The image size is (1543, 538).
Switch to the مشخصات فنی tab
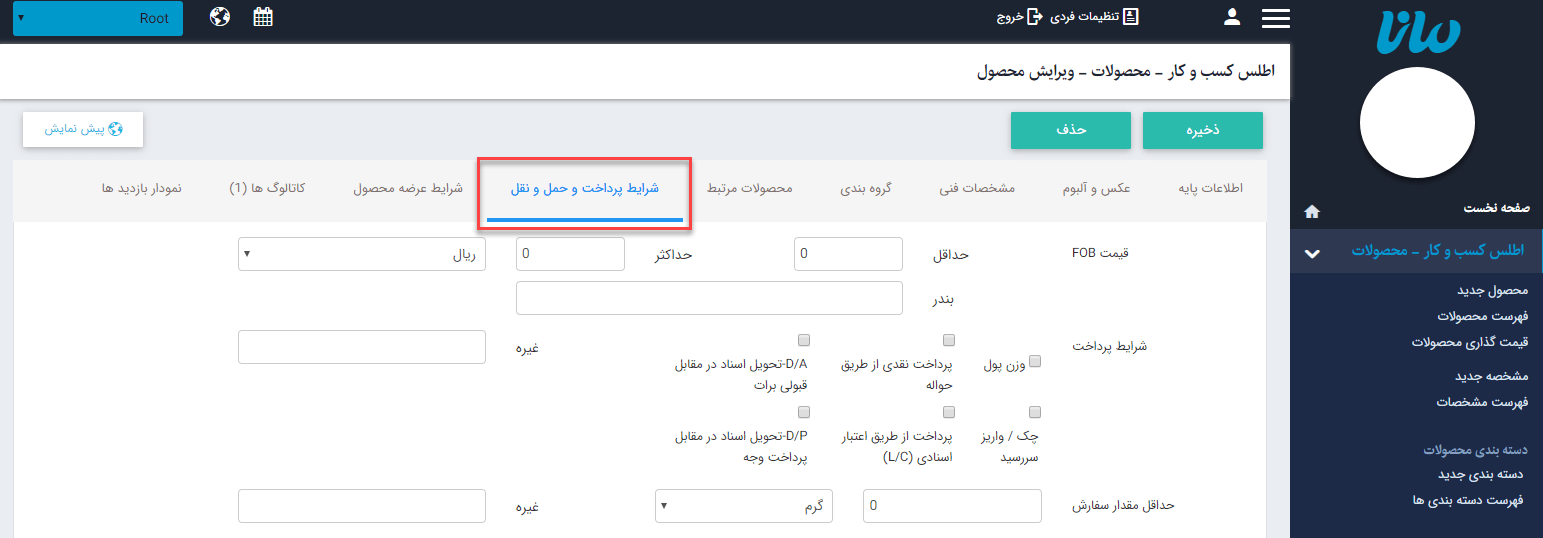pos(976,188)
